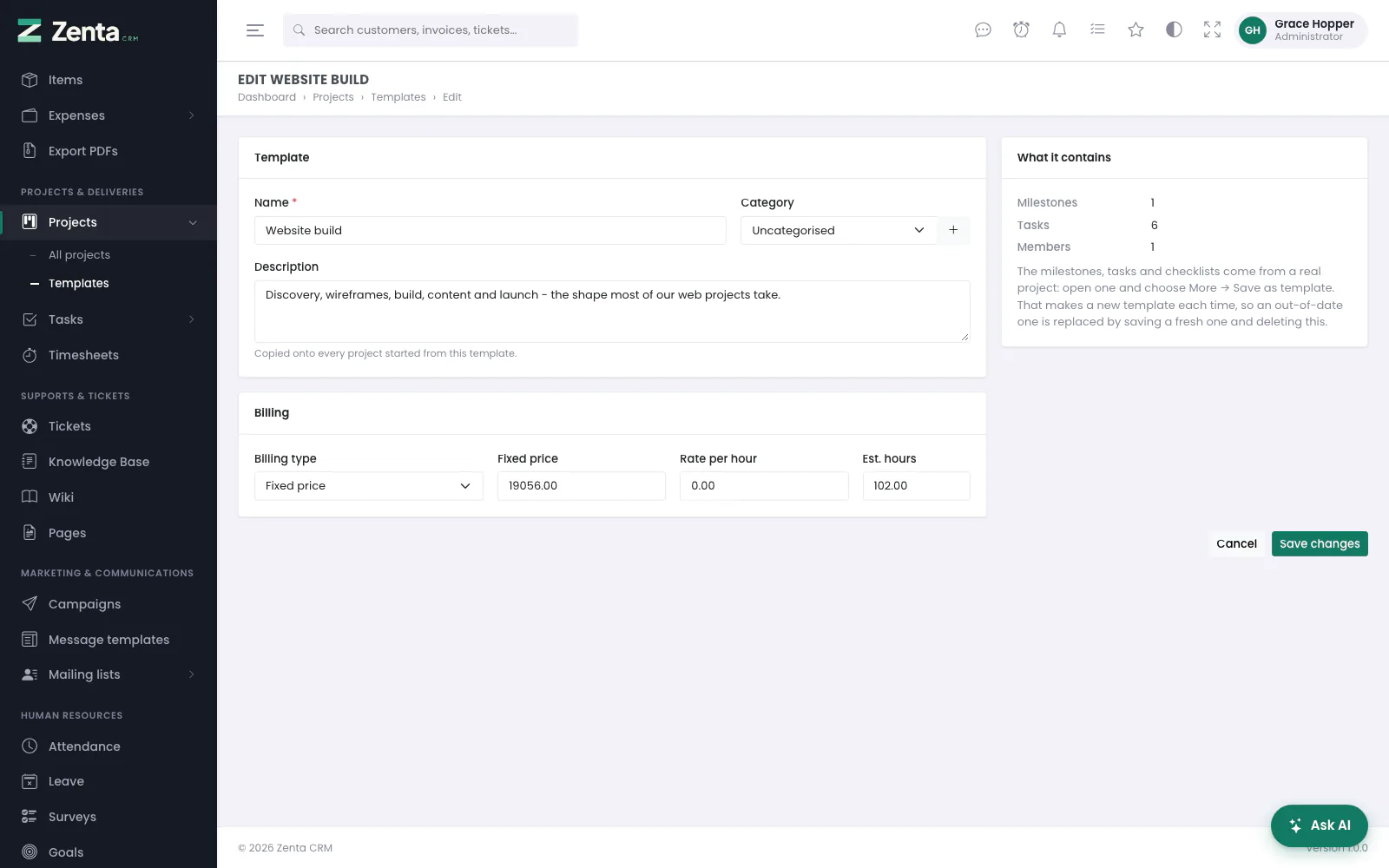This screenshot has height=868, width=1389.
Task: Open the Billing type dropdown
Action: click(x=368, y=486)
